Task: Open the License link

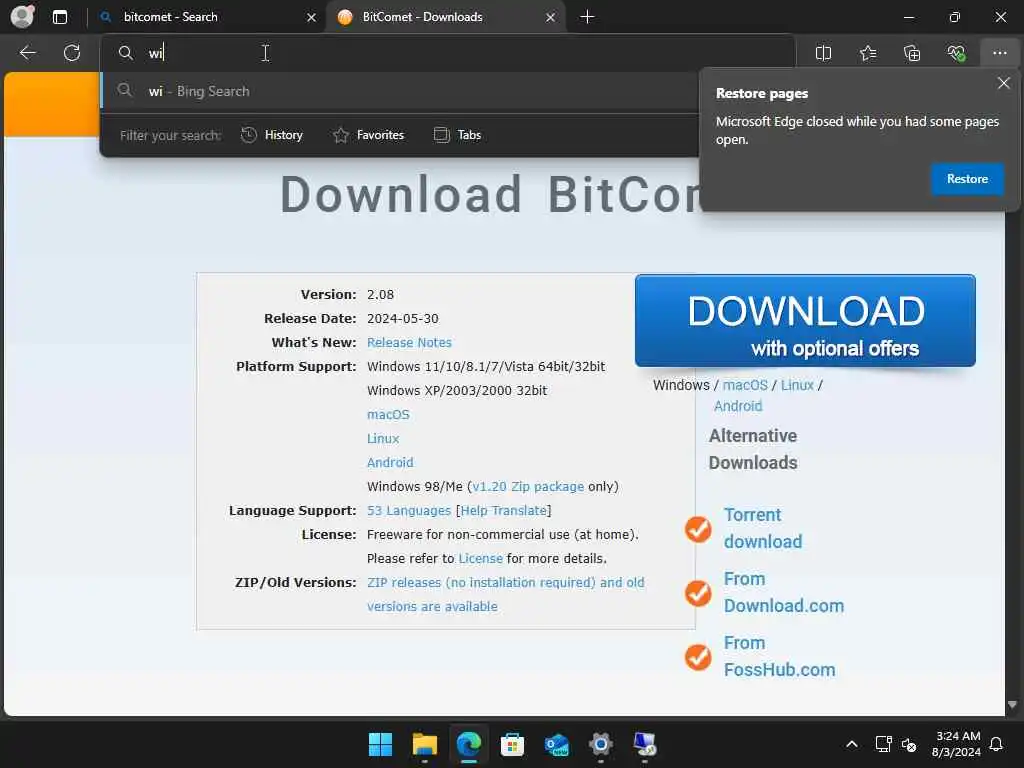Action: point(481,558)
